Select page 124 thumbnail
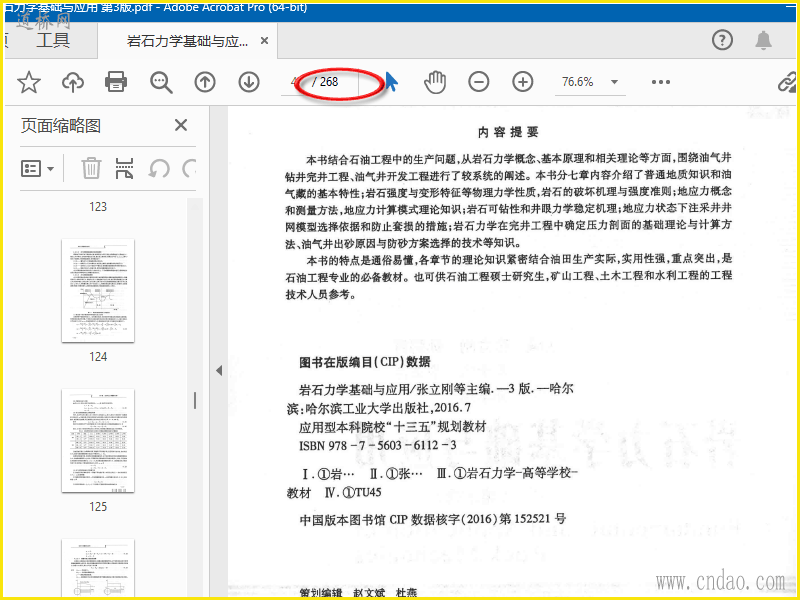800x600 pixels. pyautogui.click(x=98, y=291)
